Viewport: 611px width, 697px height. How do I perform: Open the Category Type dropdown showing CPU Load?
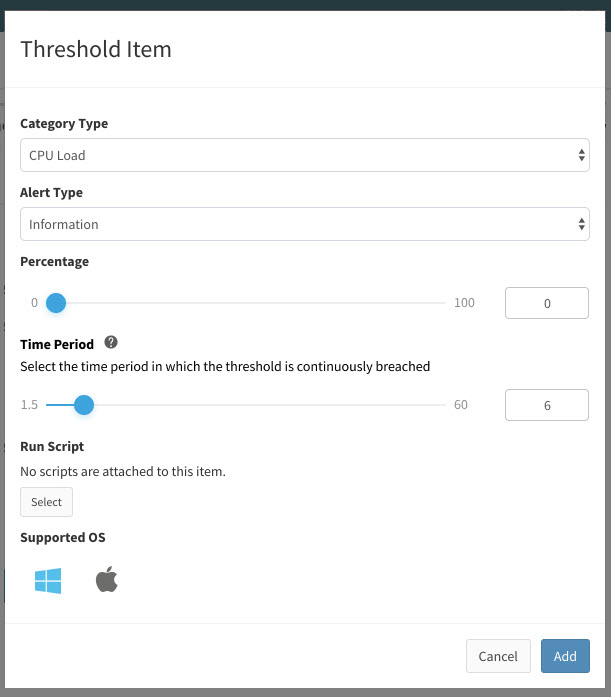click(305, 155)
